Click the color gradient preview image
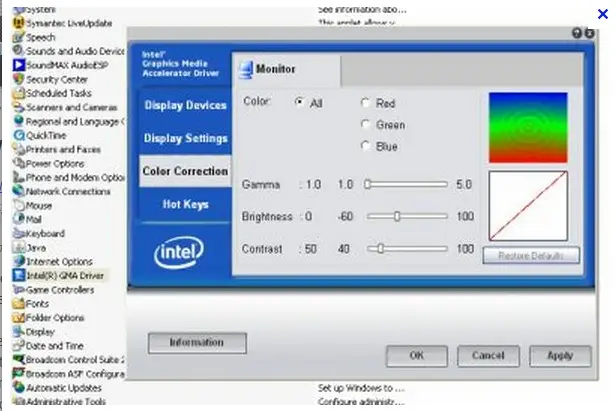 (528, 128)
